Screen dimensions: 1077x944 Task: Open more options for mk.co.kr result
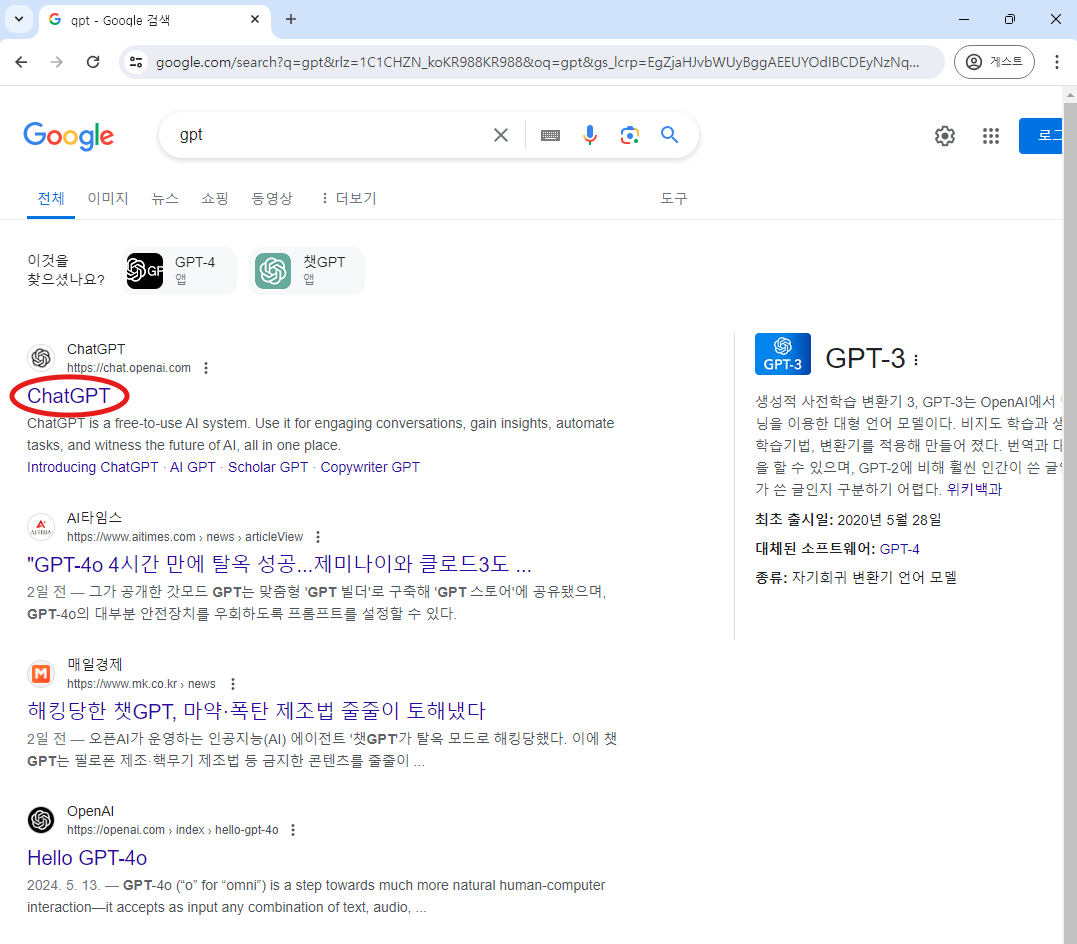(233, 684)
